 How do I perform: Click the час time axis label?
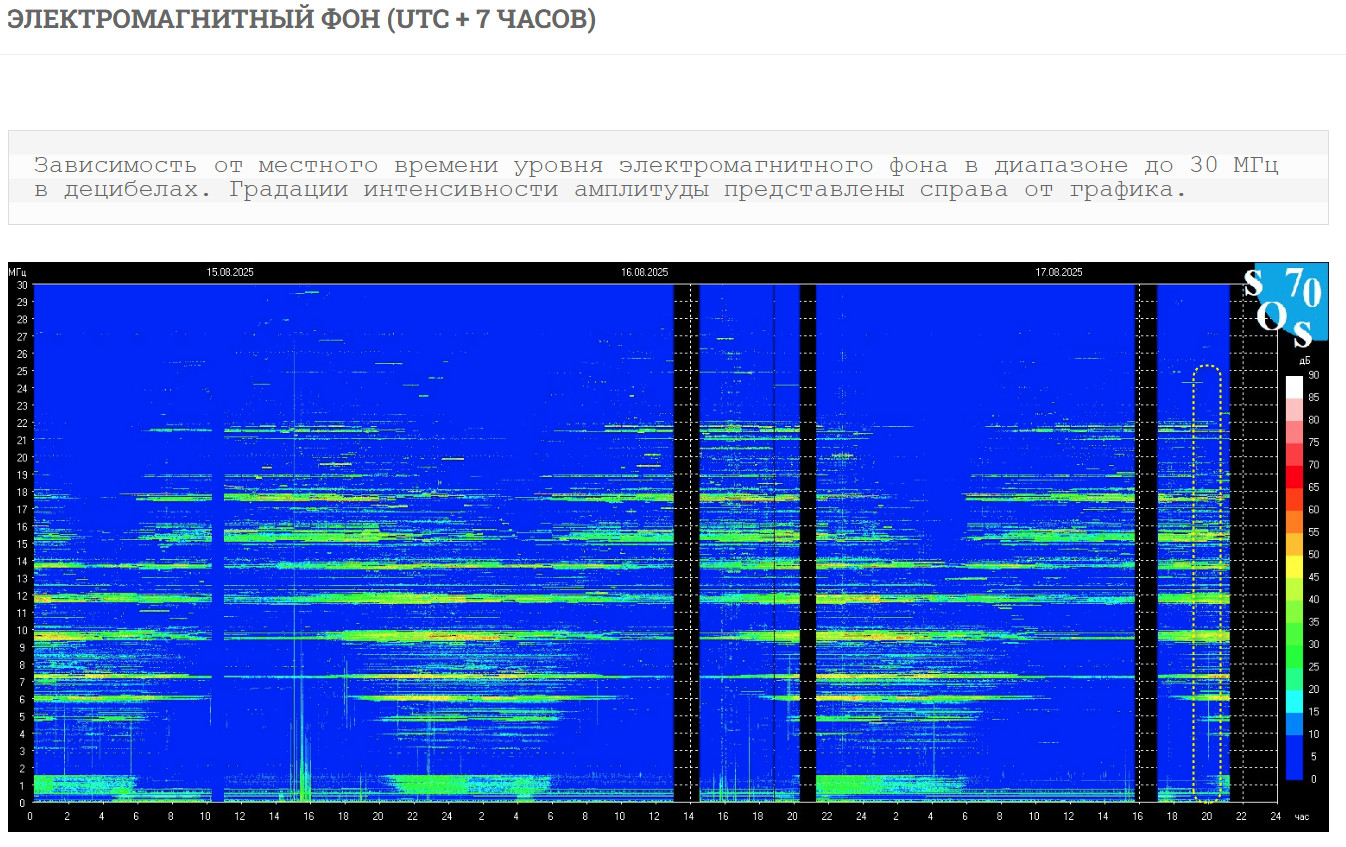click(1301, 817)
